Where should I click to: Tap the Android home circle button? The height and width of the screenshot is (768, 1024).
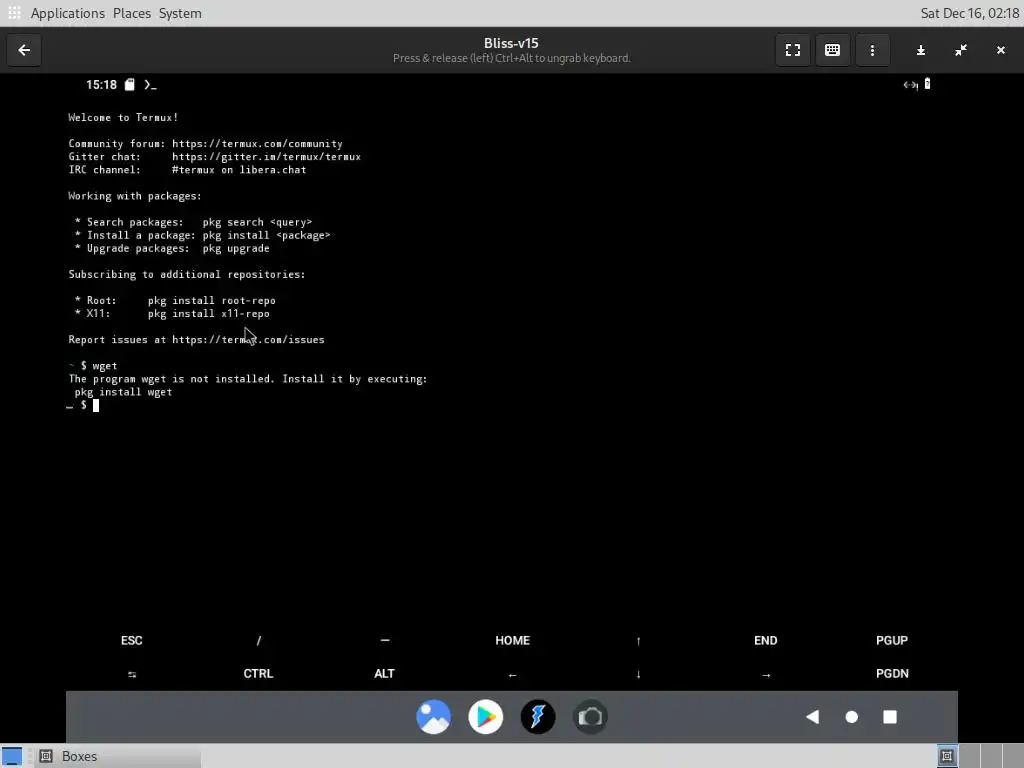point(852,717)
